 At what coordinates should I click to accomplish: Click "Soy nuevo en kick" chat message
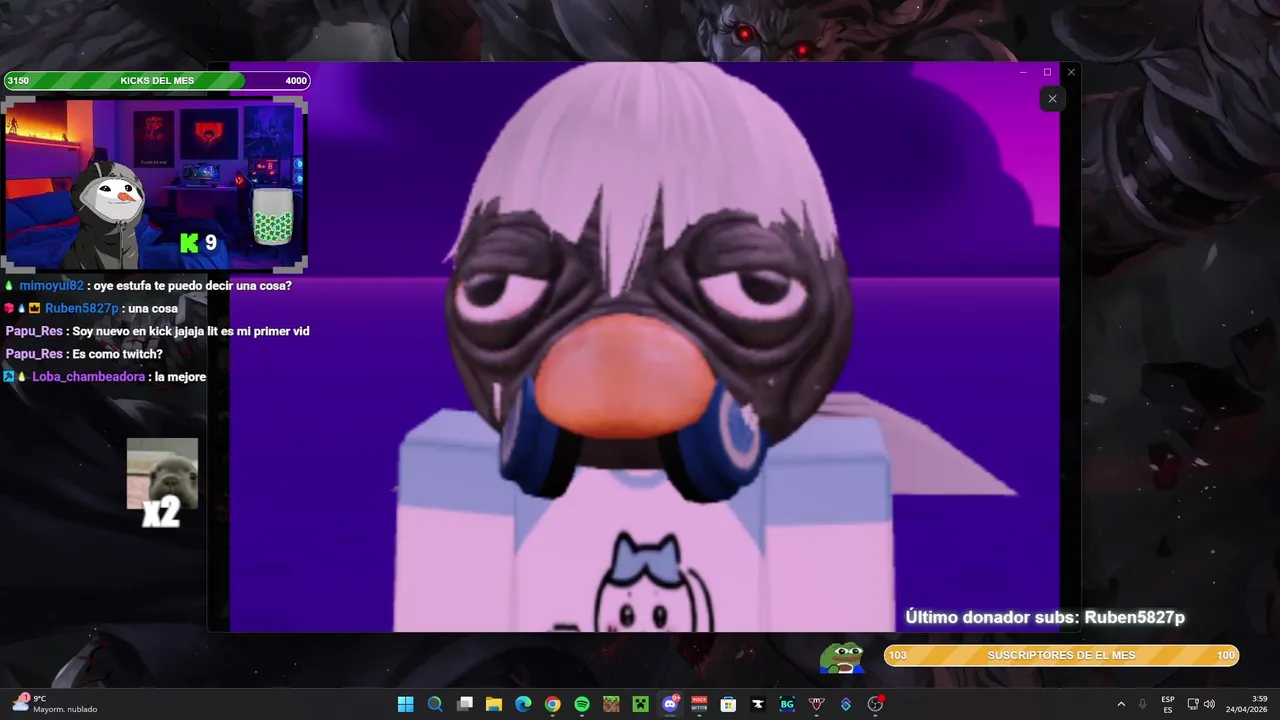191,331
